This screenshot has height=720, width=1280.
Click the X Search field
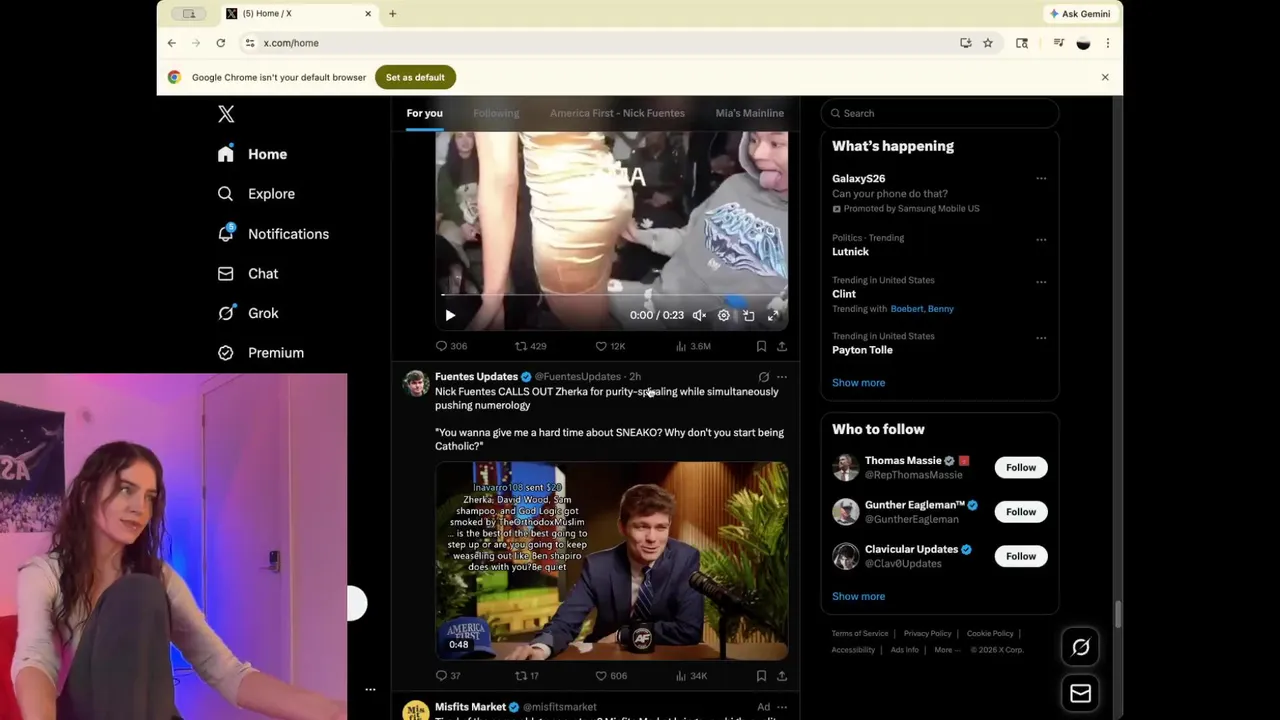point(940,113)
